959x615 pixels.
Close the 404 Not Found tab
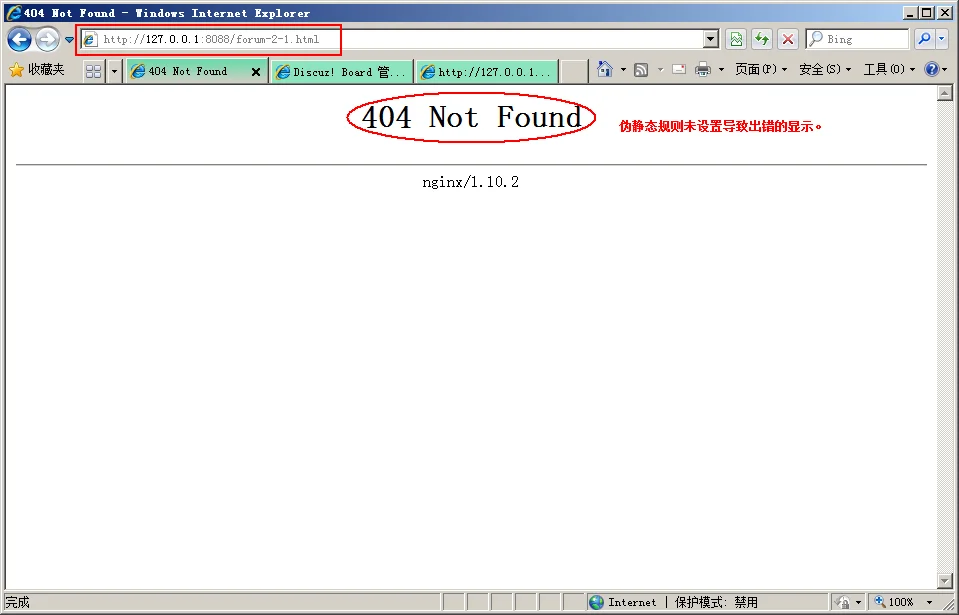coord(256,72)
